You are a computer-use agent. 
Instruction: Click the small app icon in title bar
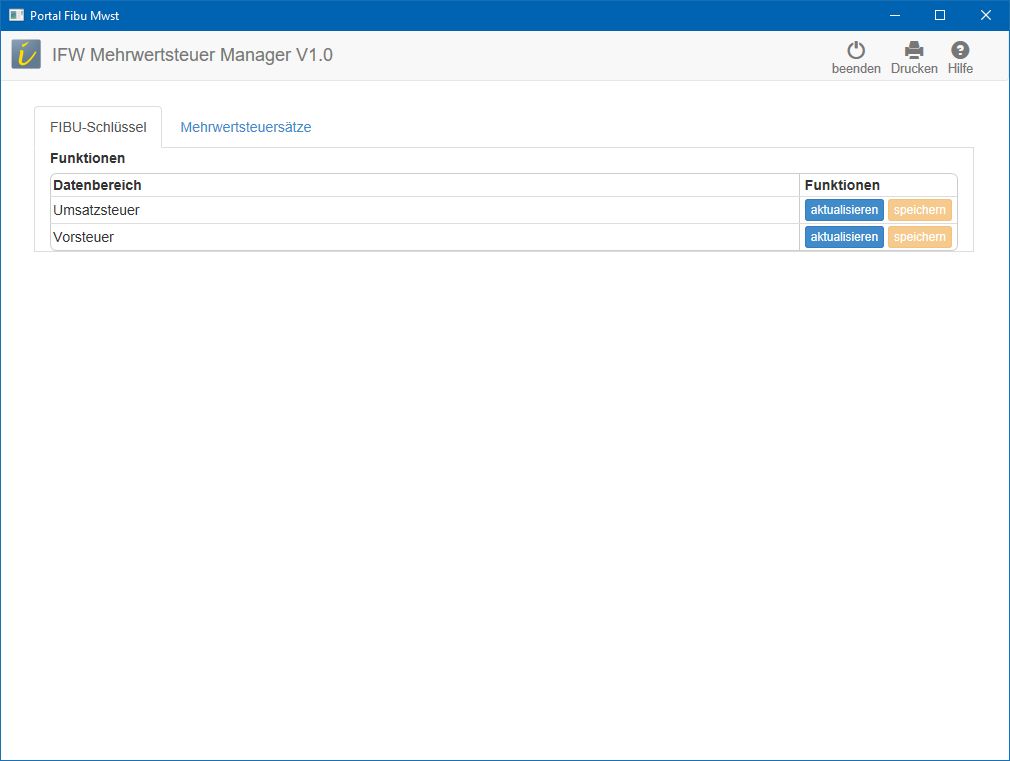pyautogui.click(x=16, y=15)
